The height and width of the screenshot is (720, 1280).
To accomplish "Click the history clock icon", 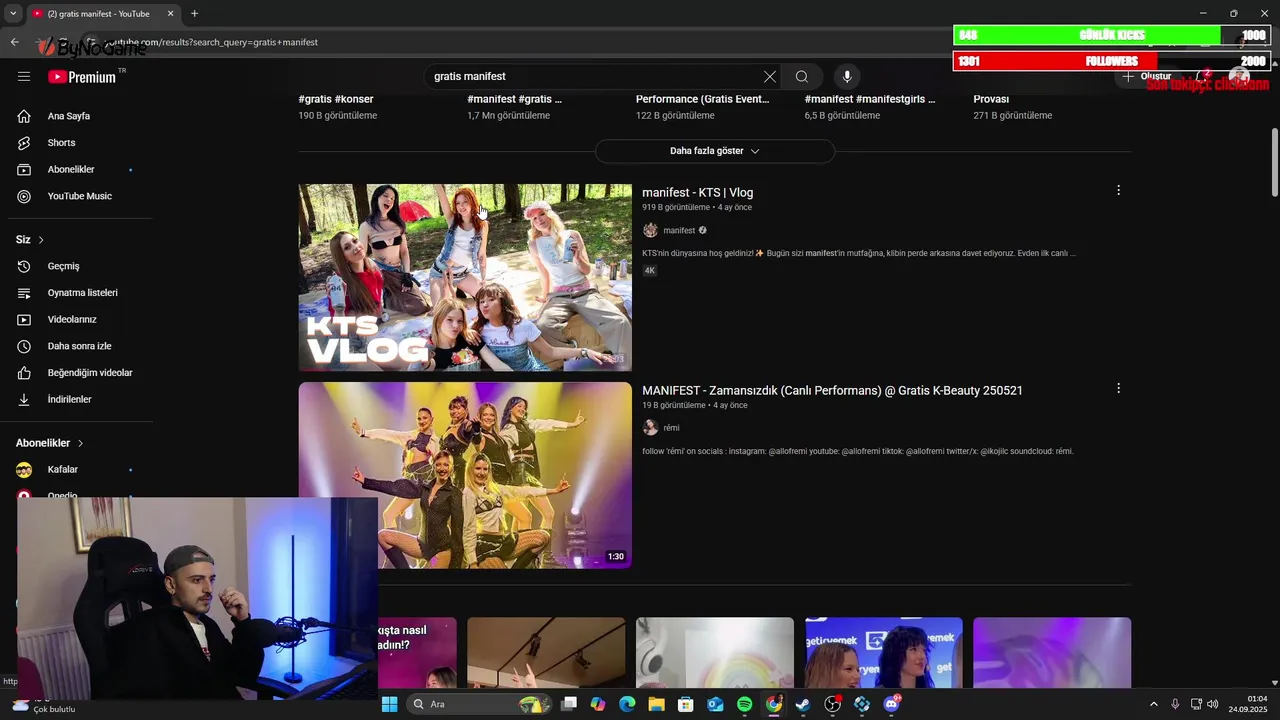I will 24,266.
